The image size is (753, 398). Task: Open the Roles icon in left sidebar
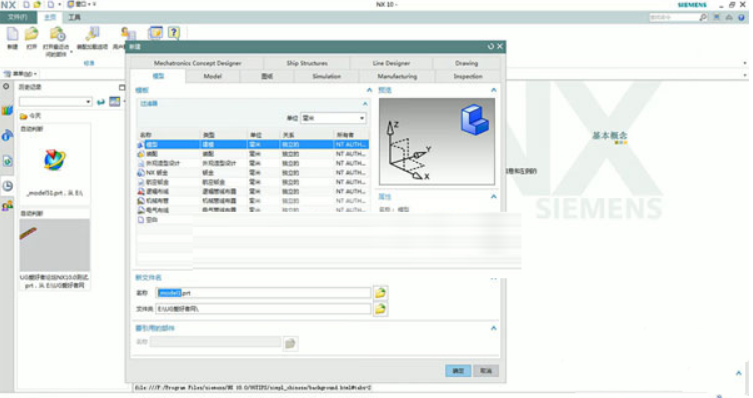click(x=7, y=206)
